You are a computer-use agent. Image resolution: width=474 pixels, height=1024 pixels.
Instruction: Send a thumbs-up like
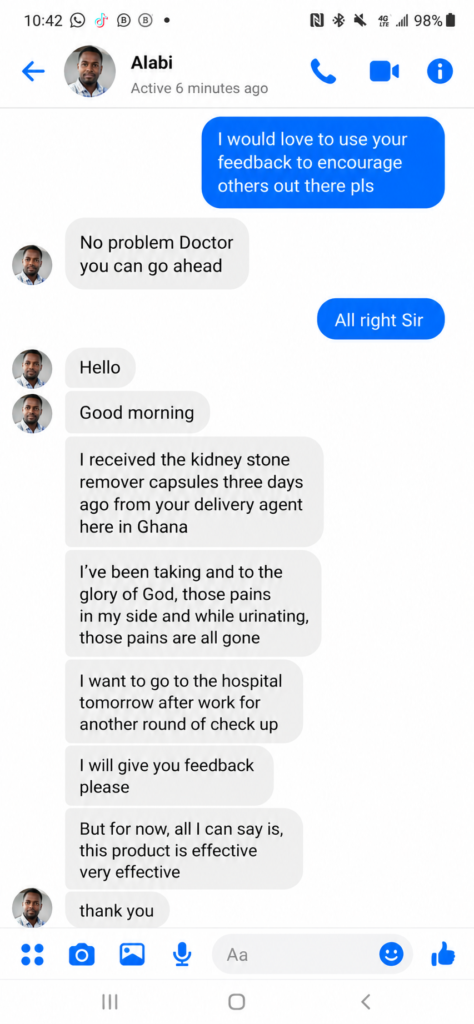(443, 954)
